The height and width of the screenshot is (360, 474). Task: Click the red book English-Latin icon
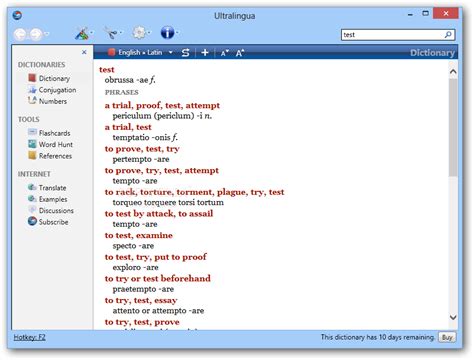[x=112, y=52]
